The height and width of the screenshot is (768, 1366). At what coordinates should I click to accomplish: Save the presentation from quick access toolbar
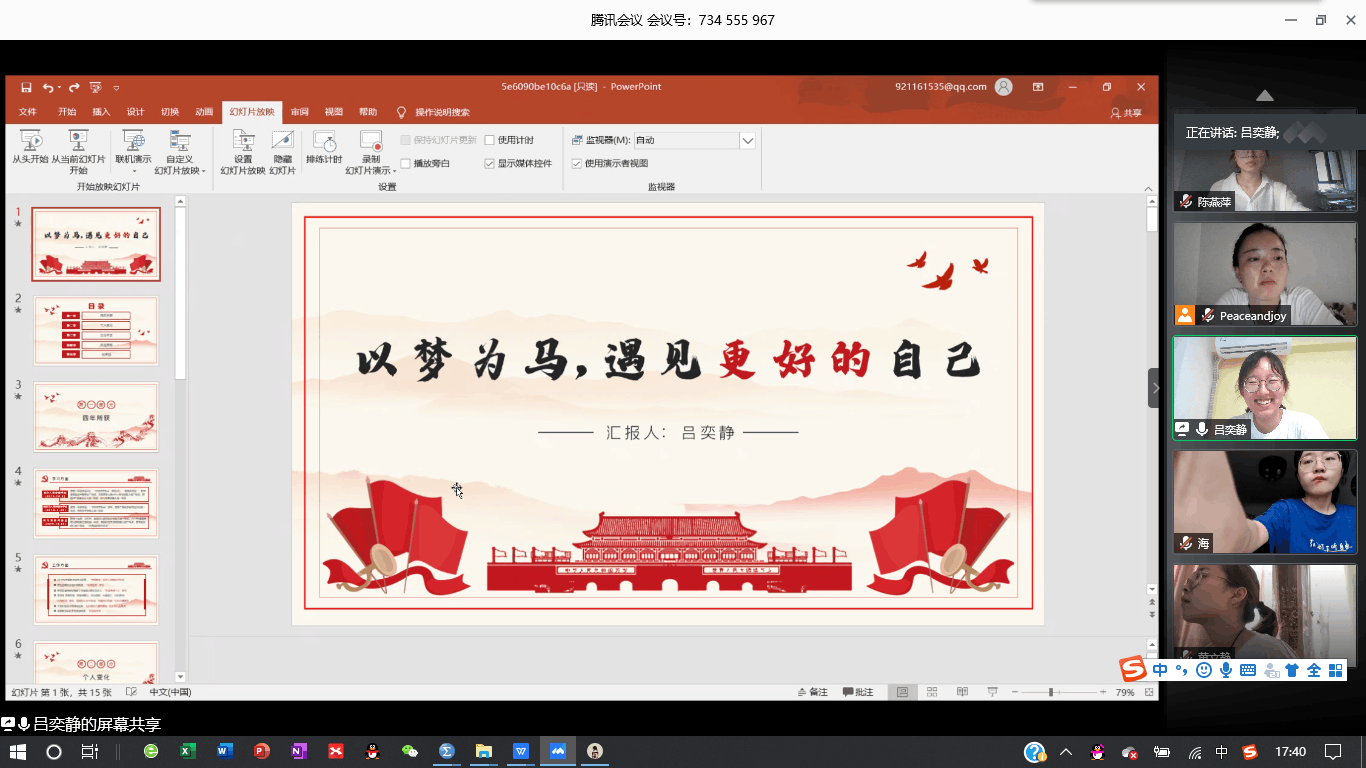pos(26,88)
